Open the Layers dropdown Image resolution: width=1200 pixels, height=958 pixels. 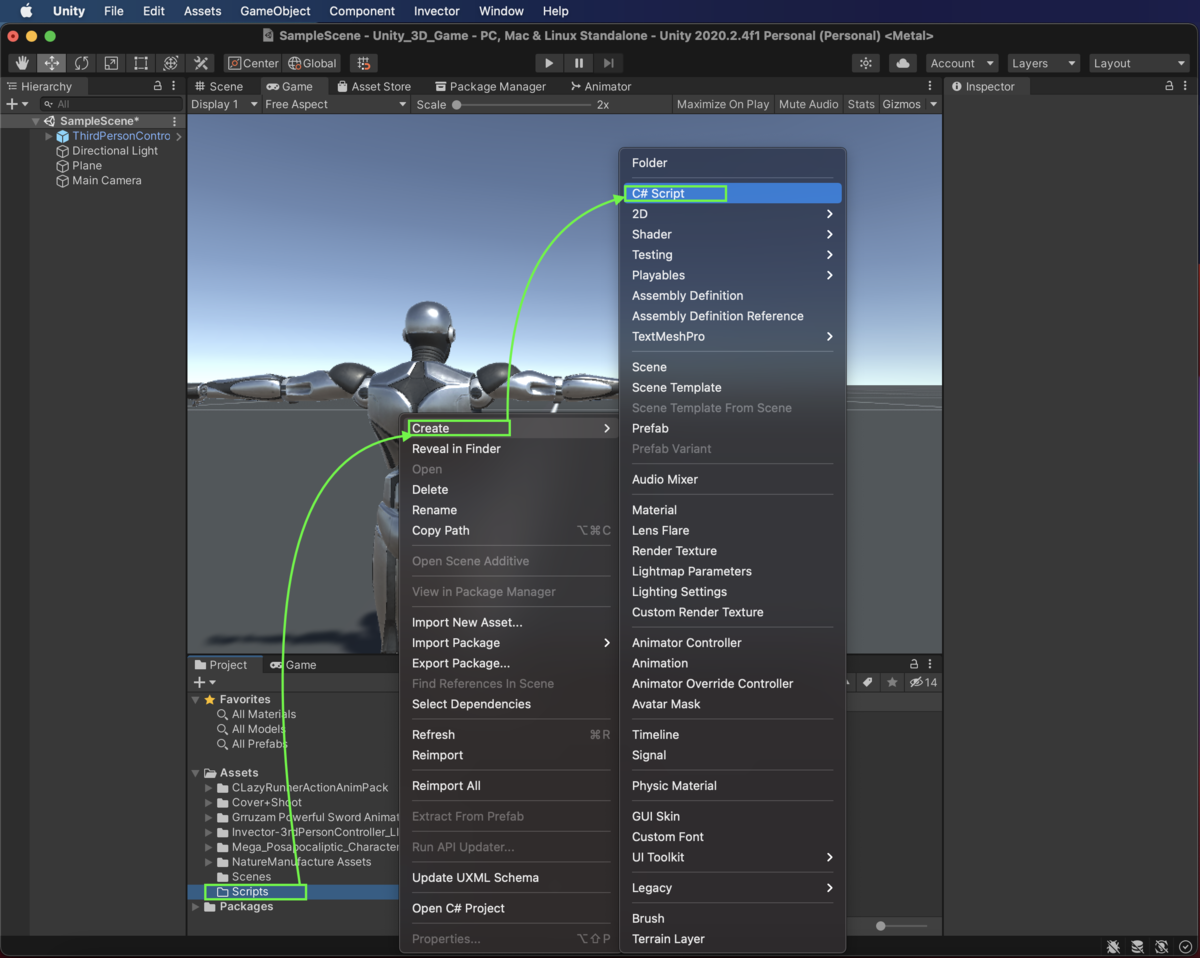click(x=1043, y=63)
